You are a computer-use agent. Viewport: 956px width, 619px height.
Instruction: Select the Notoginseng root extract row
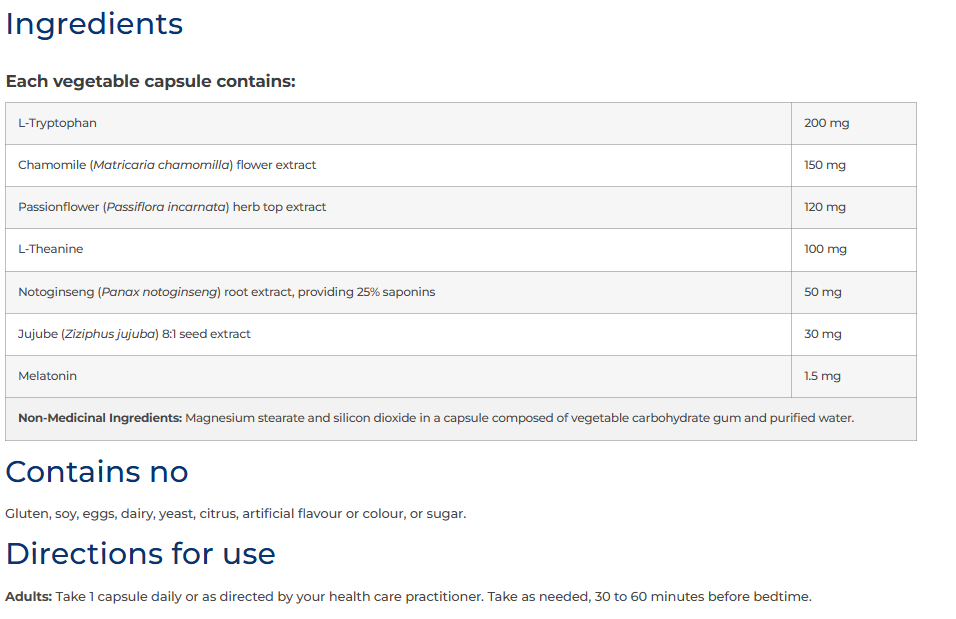click(x=460, y=292)
